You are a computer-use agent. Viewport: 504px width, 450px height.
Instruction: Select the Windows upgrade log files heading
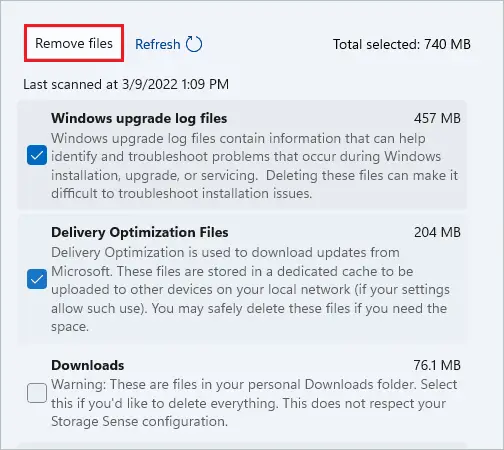(139, 119)
